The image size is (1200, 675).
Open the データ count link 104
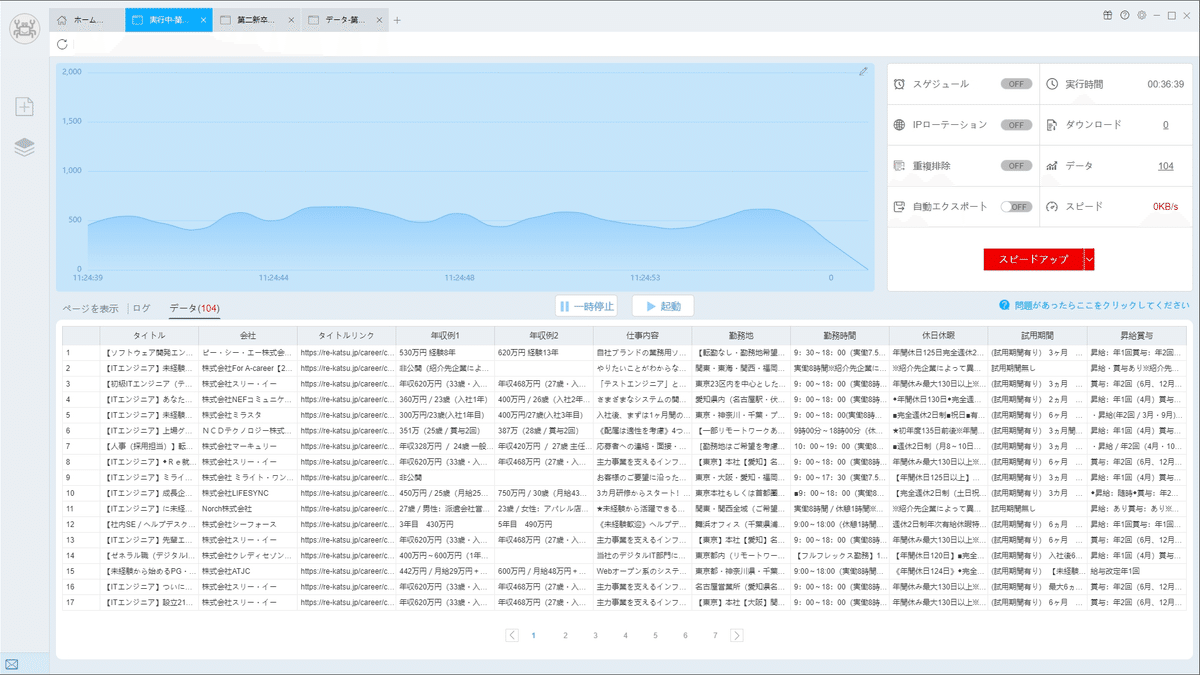1166,166
